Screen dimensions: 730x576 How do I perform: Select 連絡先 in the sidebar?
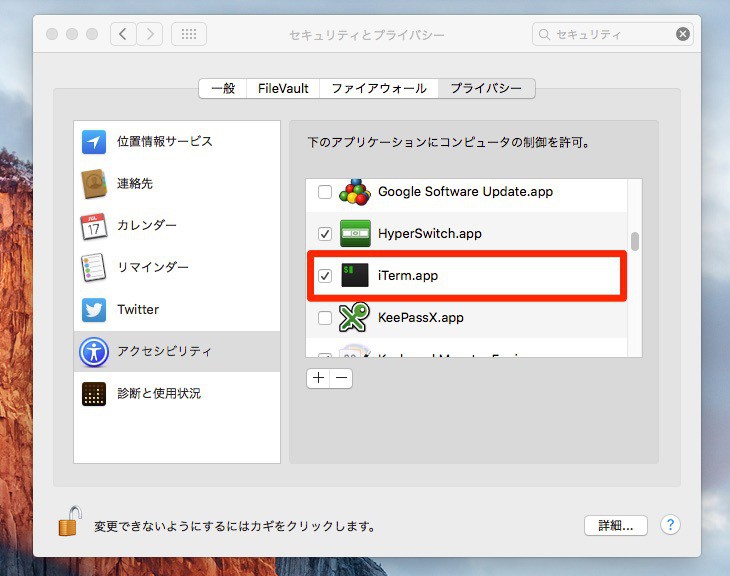click(135, 183)
